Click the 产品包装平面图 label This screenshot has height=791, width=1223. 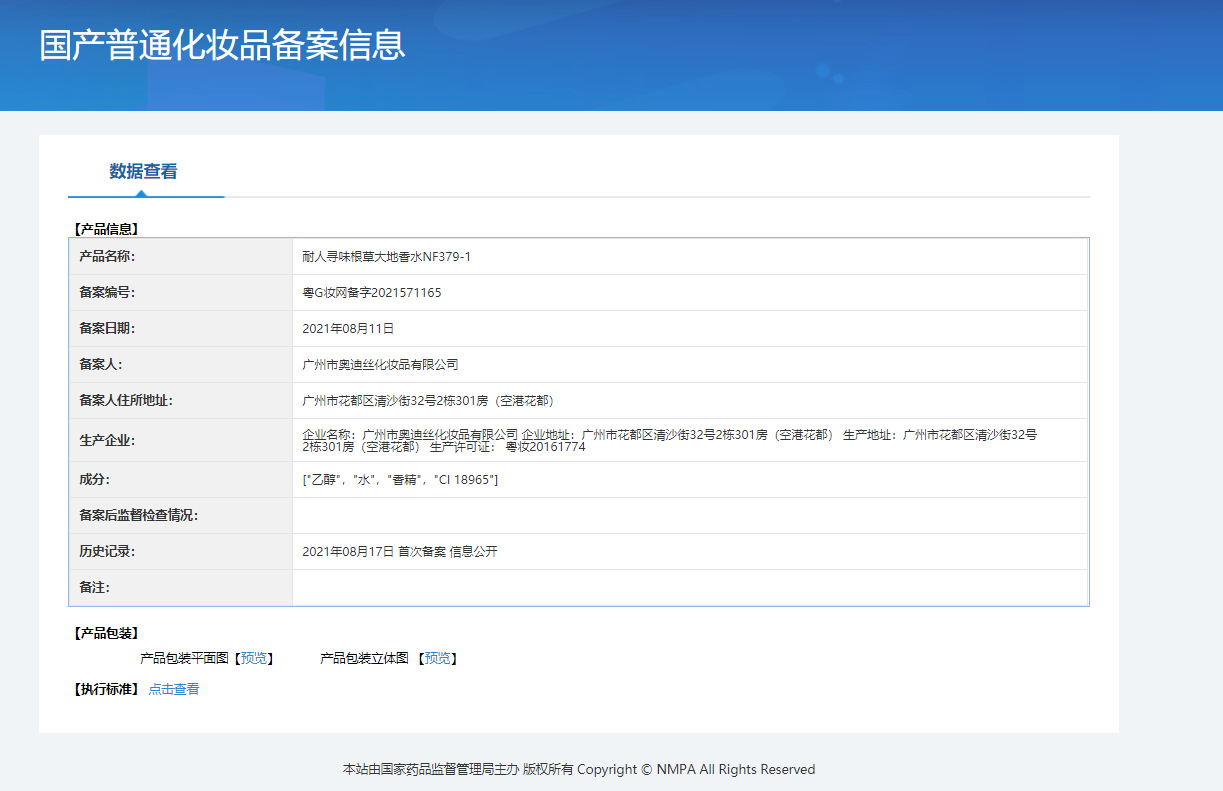pos(185,658)
